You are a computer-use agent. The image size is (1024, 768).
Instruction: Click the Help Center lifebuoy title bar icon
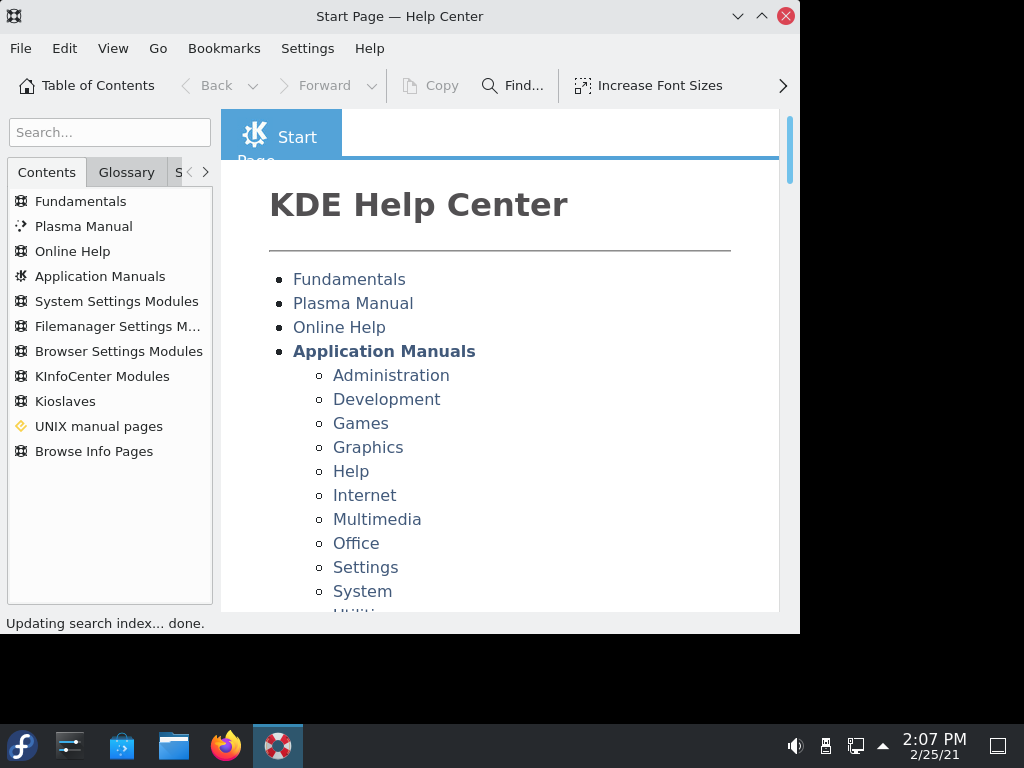(x=14, y=16)
